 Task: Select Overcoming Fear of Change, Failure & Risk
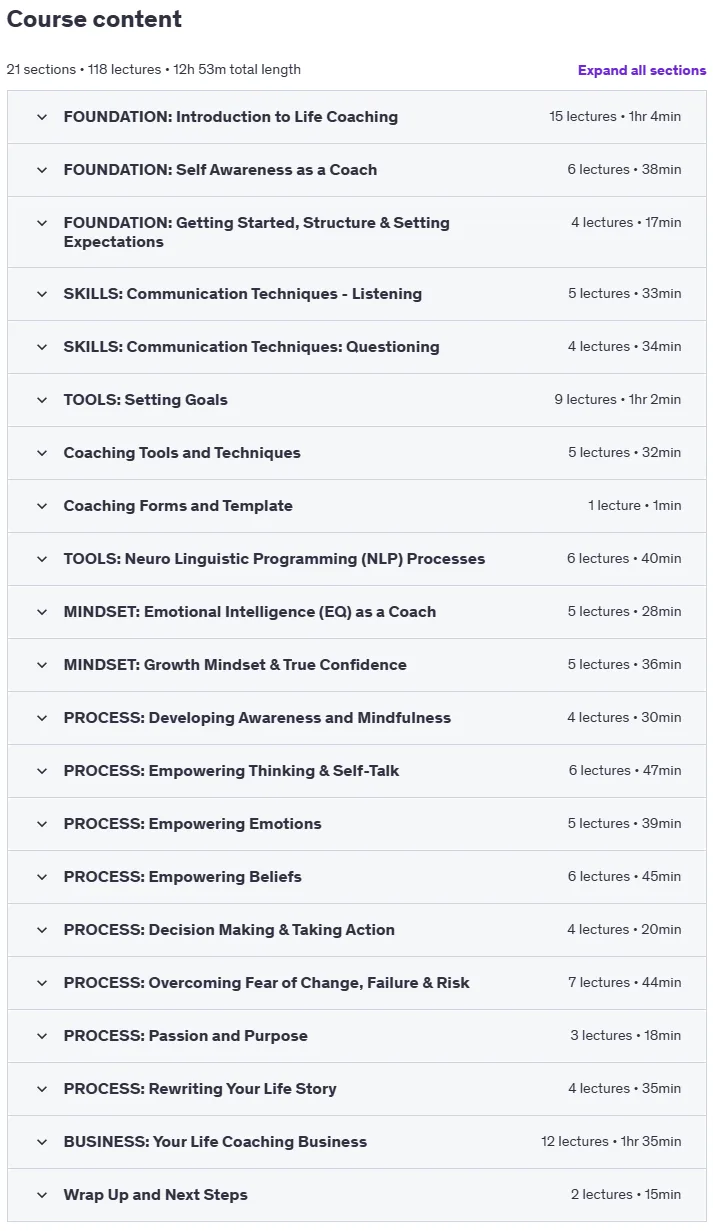(266, 983)
